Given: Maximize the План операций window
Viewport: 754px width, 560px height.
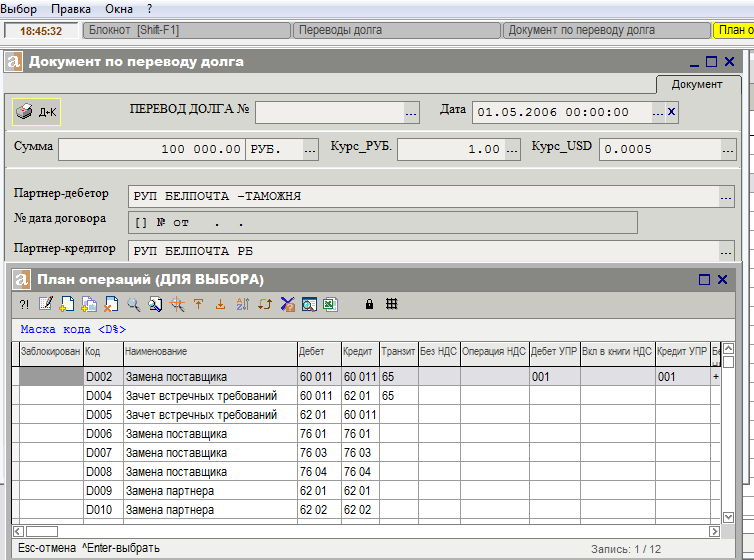Looking at the screenshot, I should (704, 279).
